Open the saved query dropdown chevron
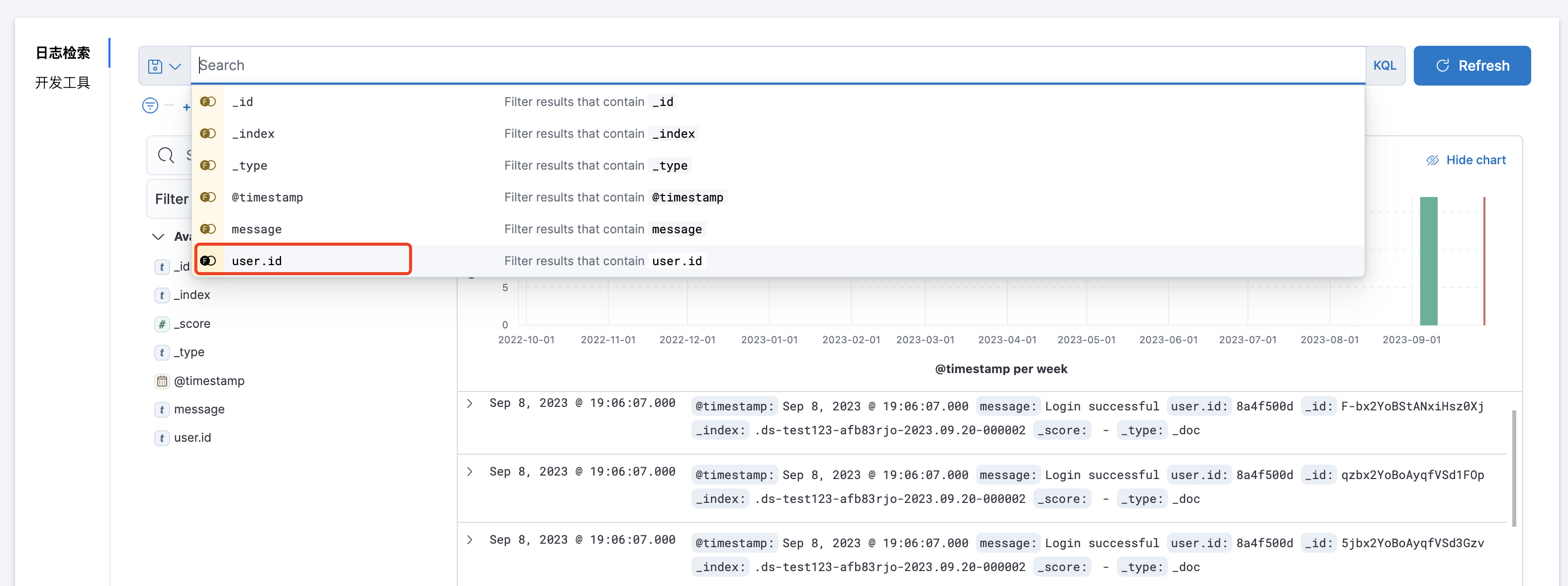The width and height of the screenshot is (1568, 586). [x=175, y=66]
